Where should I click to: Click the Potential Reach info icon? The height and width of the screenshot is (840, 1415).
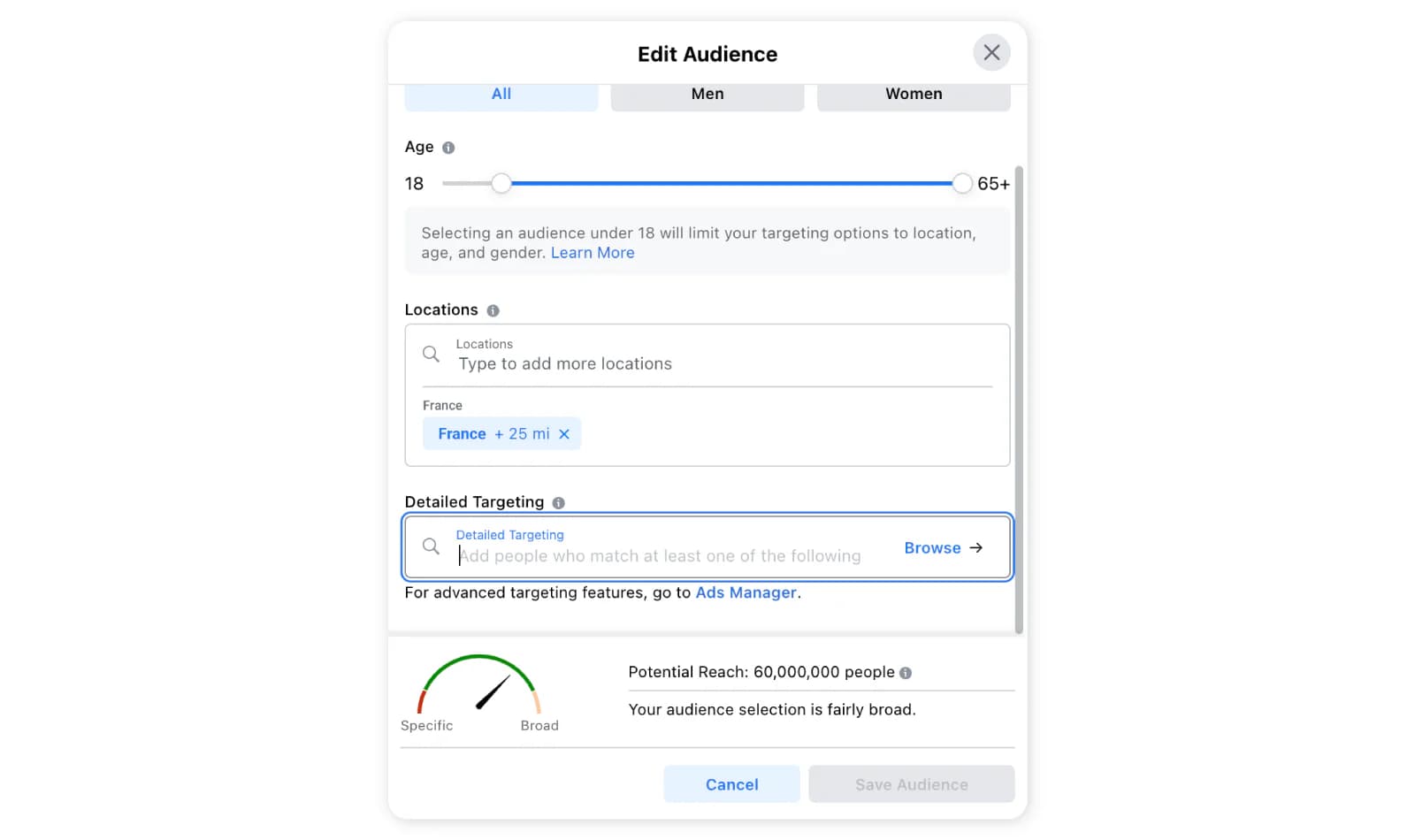pyautogui.click(x=906, y=673)
